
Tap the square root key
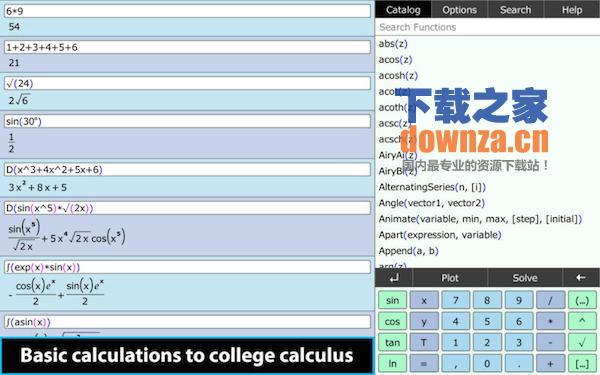(582, 342)
